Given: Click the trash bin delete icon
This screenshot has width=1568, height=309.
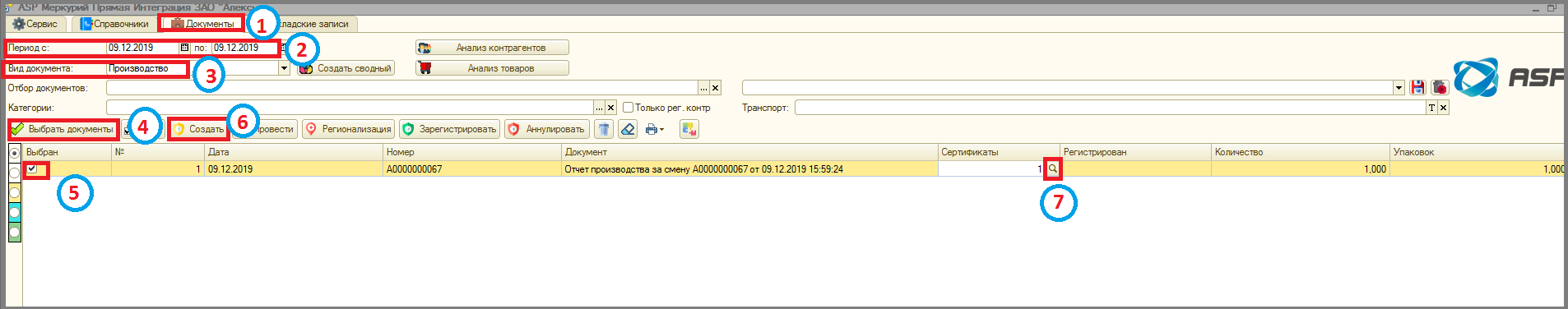Looking at the screenshot, I should 604,129.
